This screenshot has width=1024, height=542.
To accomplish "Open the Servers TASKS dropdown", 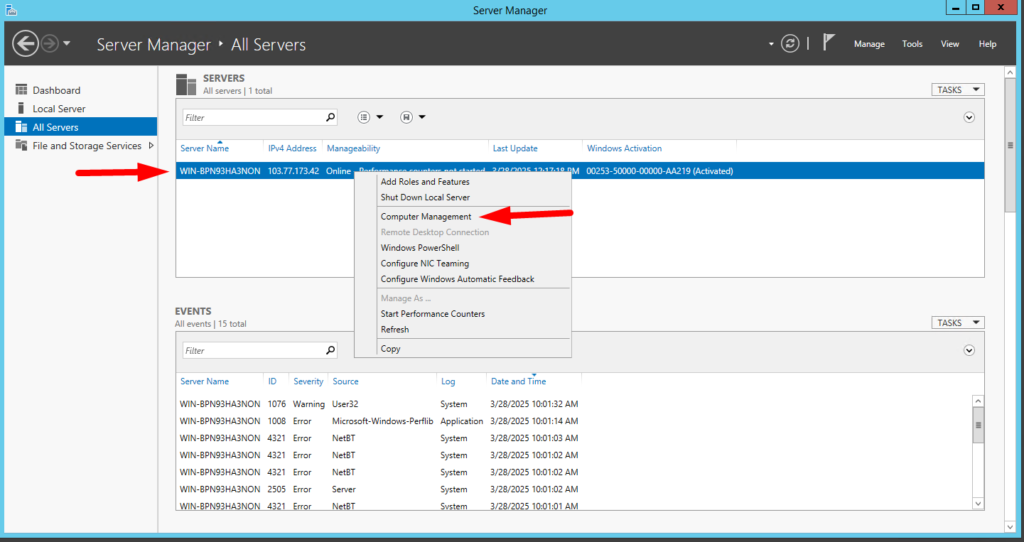I will pyautogui.click(x=957, y=89).
